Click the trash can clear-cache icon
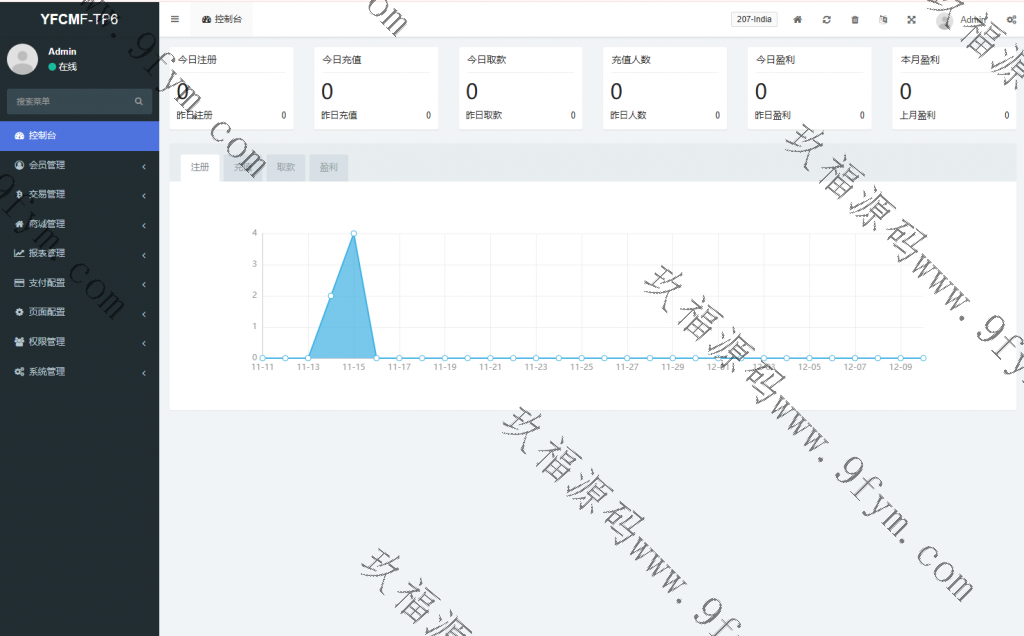Screen dimensions: 1024x636 tap(854, 19)
